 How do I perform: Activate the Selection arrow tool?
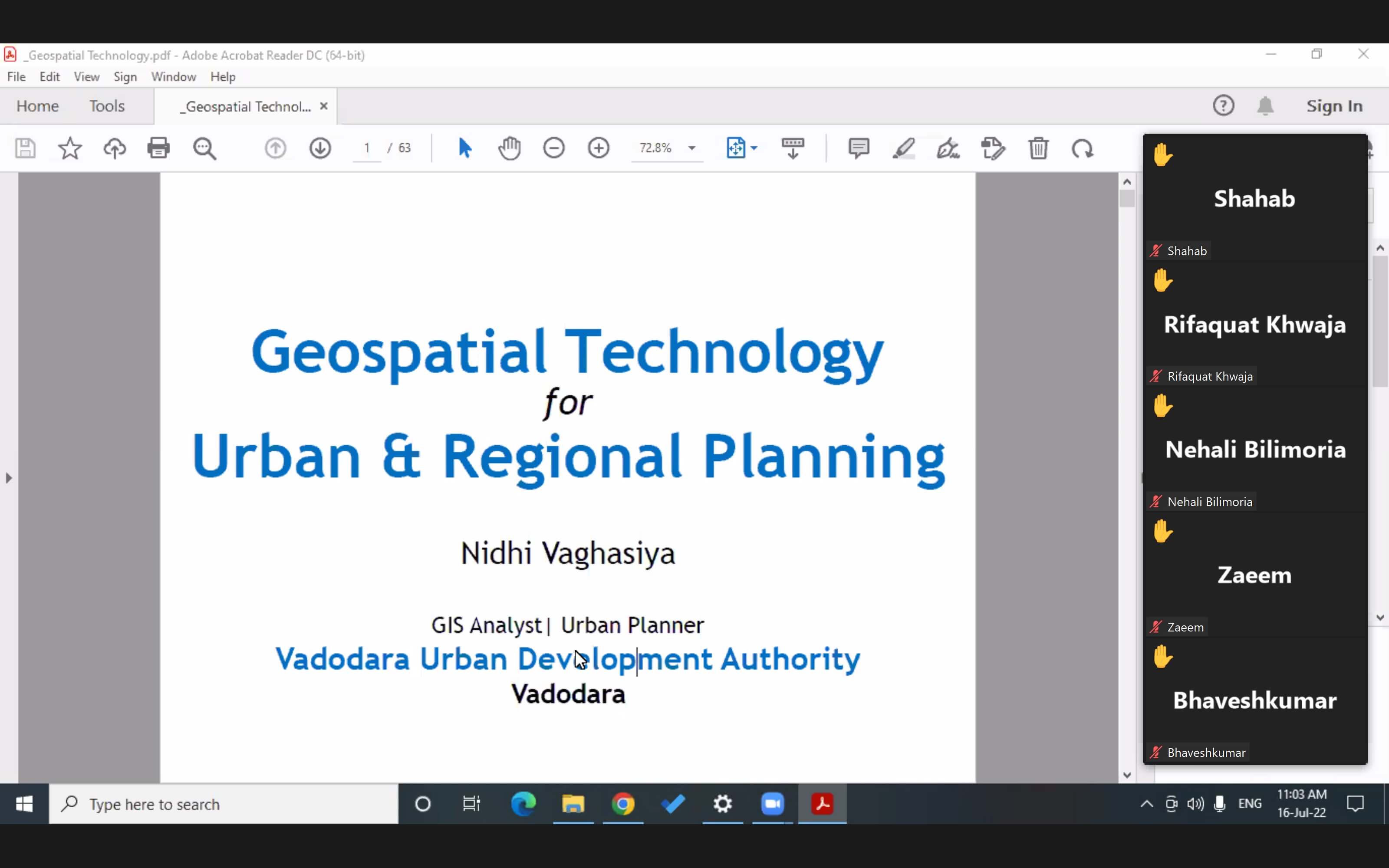coord(465,148)
